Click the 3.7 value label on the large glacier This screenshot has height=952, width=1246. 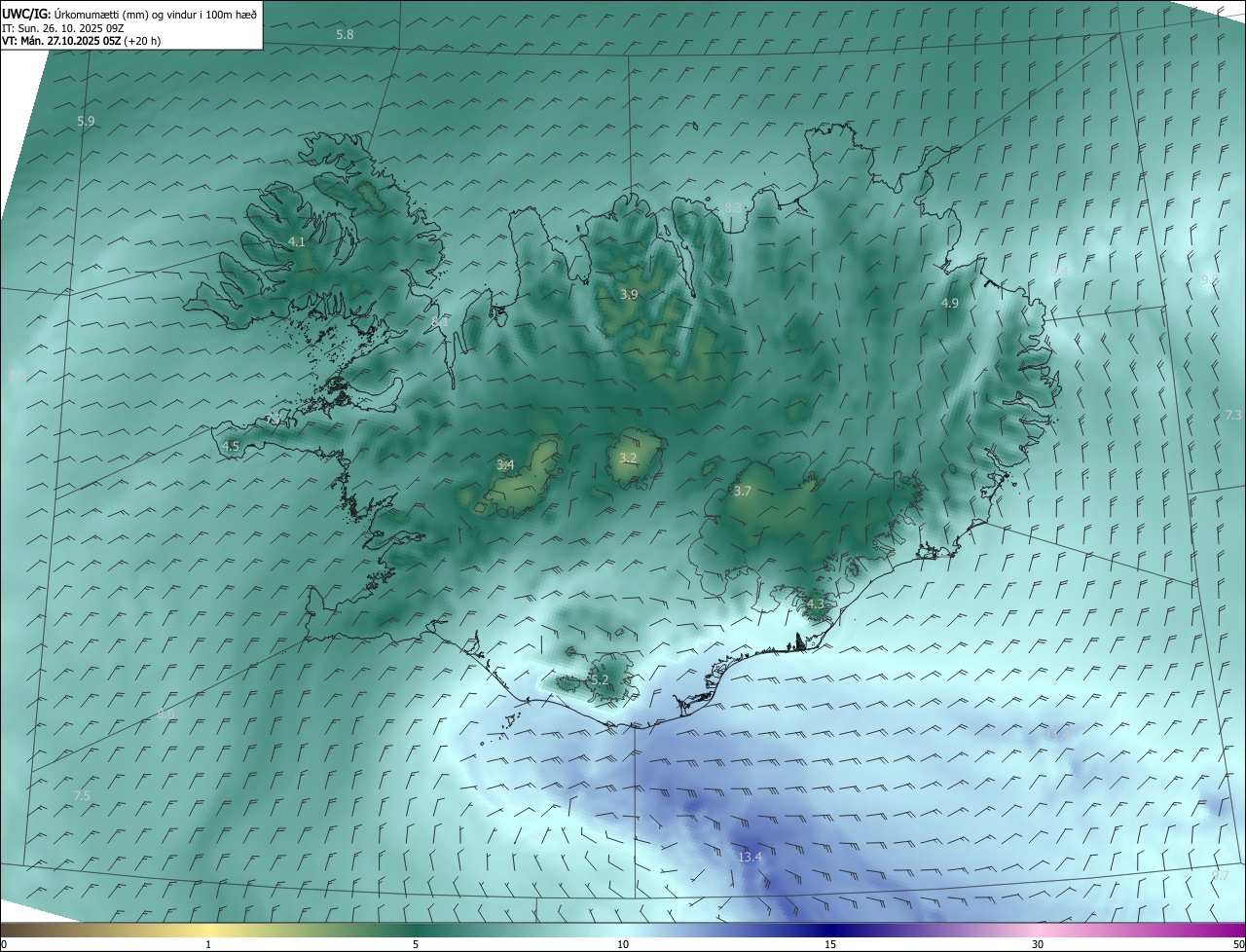pyautogui.click(x=742, y=491)
